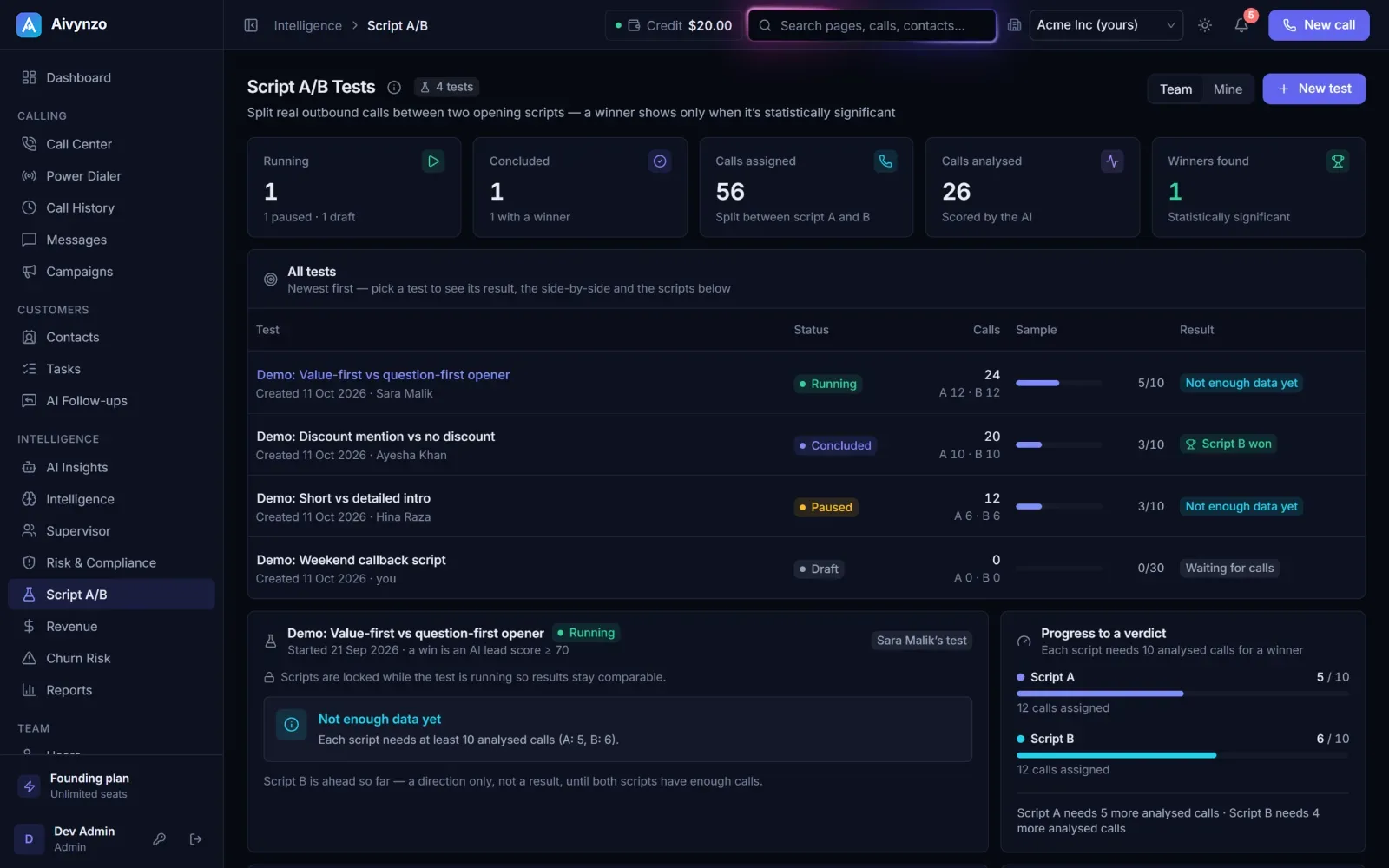Click the Script A 5/10 progress bar
The width and height of the screenshot is (1389, 868).
[1182, 694]
